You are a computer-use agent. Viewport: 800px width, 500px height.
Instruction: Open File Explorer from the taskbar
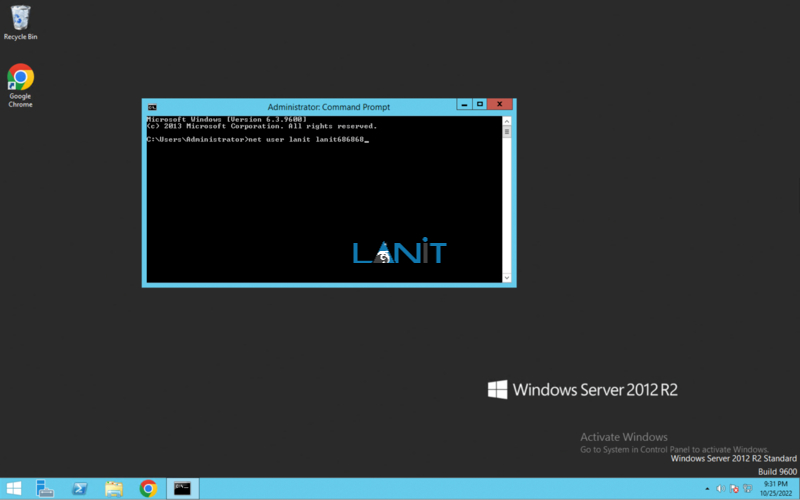(x=114, y=488)
